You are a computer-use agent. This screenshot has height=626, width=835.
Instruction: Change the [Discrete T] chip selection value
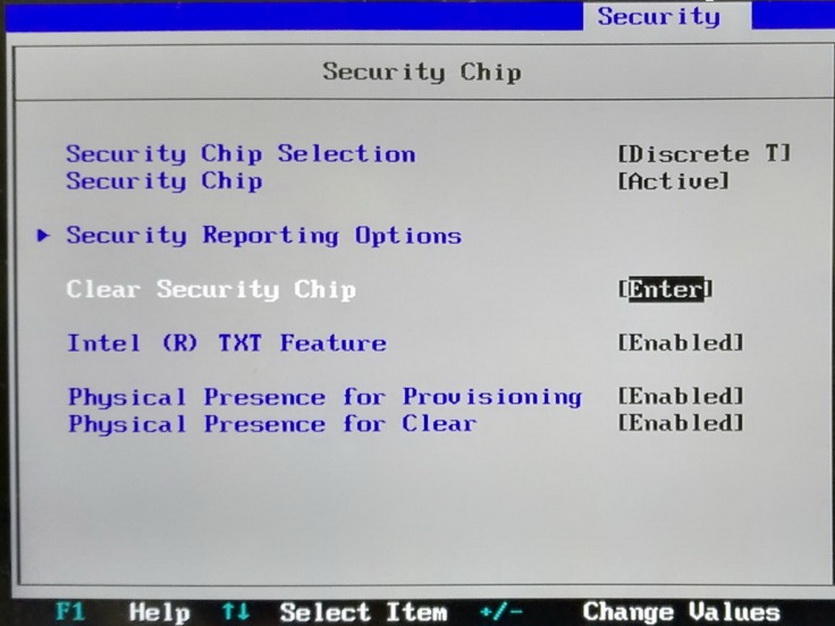tap(703, 154)
